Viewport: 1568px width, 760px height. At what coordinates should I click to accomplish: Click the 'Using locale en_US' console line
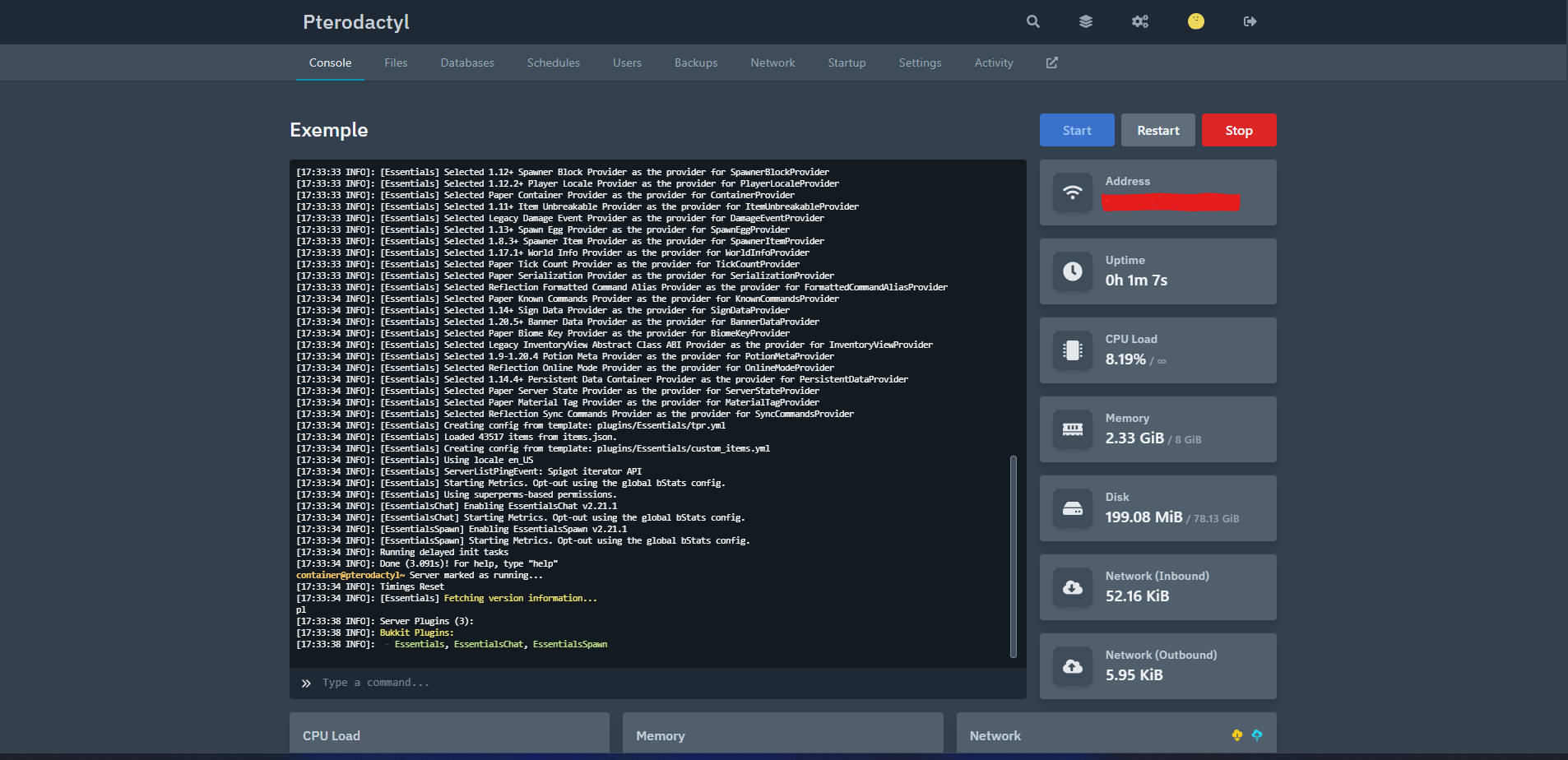415,460
